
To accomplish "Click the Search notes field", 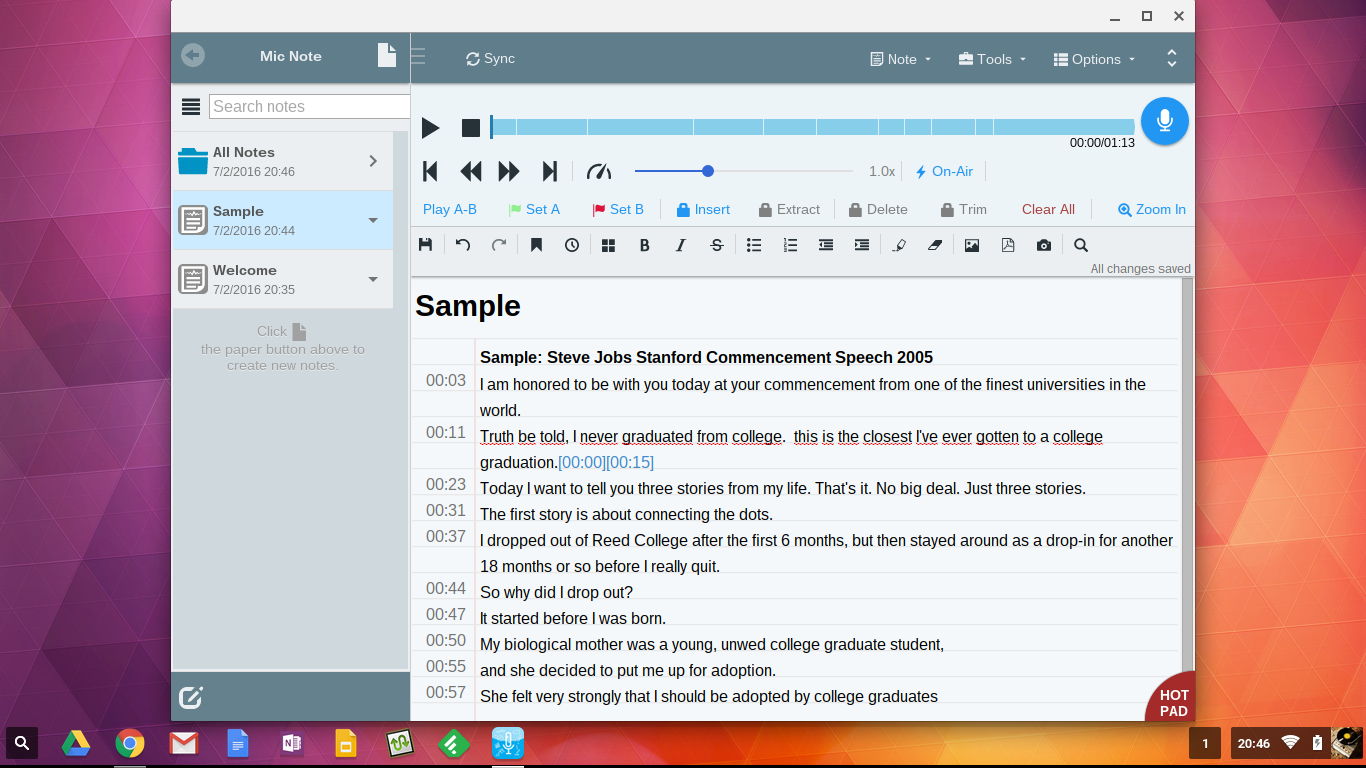I will [310, 106].
